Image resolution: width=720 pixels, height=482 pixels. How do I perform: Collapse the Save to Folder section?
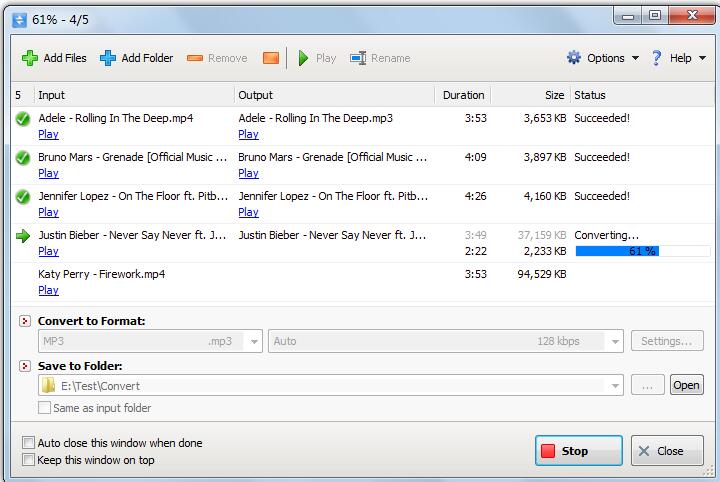tap(25, 366)
